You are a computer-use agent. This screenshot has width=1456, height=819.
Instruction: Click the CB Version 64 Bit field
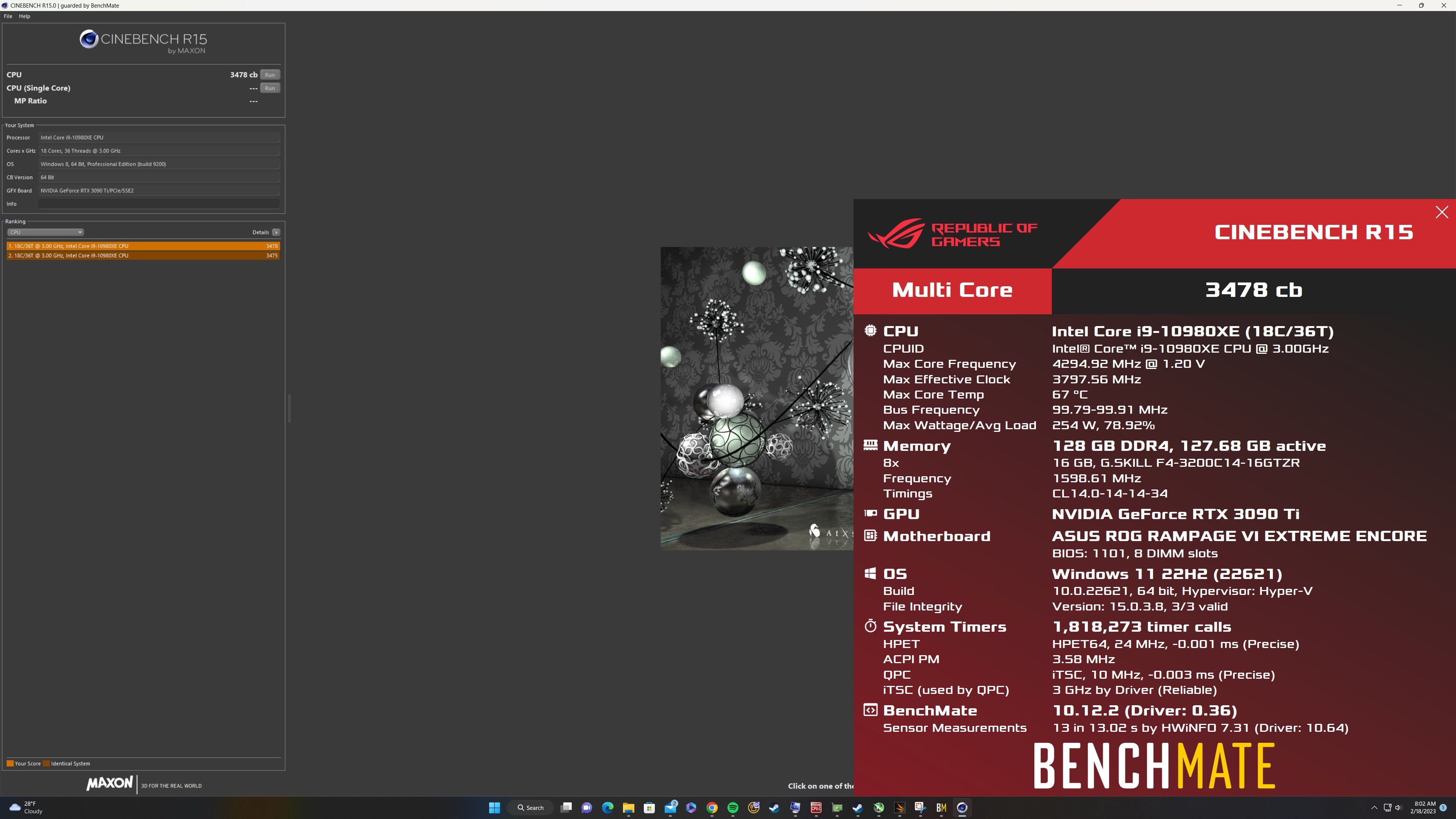[159, 177]
